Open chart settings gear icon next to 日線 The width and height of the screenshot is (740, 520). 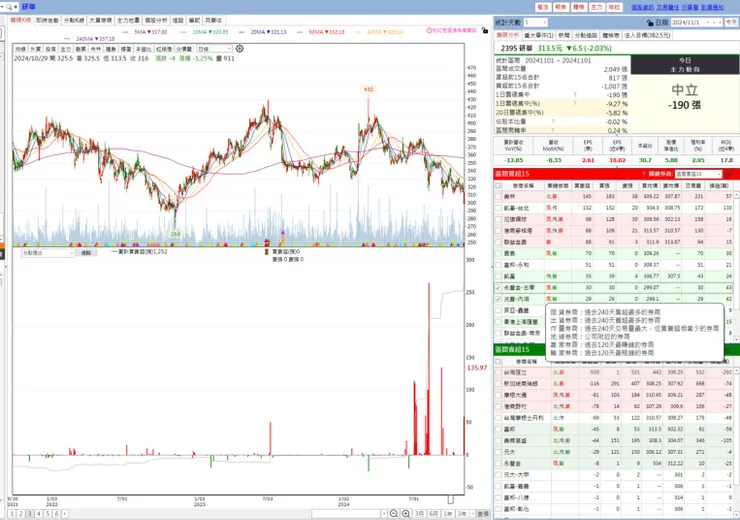(240, 49)
